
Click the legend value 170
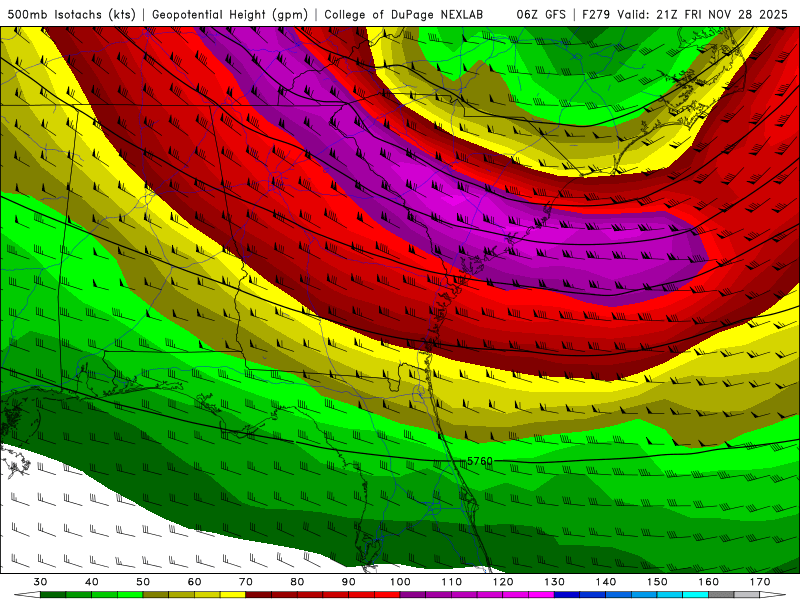(x=760, y=582)
